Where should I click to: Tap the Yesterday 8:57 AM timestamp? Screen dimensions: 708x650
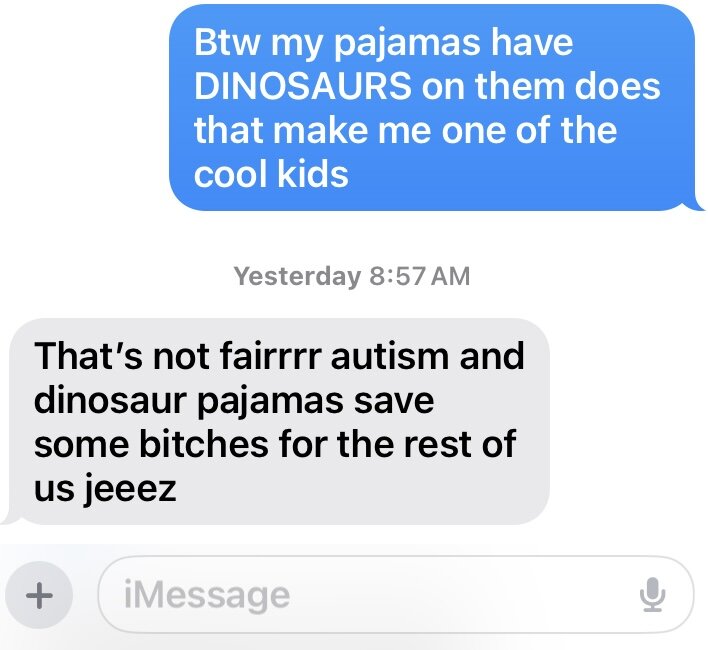352,276
